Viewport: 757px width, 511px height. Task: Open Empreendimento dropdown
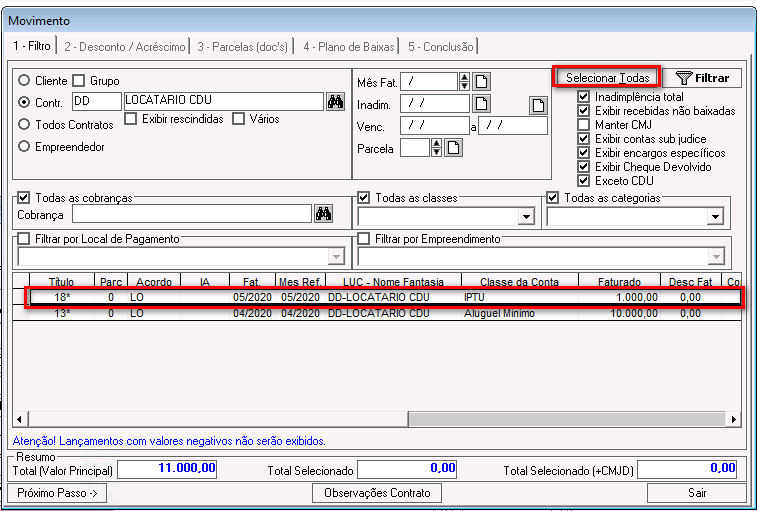click(716, 257)
